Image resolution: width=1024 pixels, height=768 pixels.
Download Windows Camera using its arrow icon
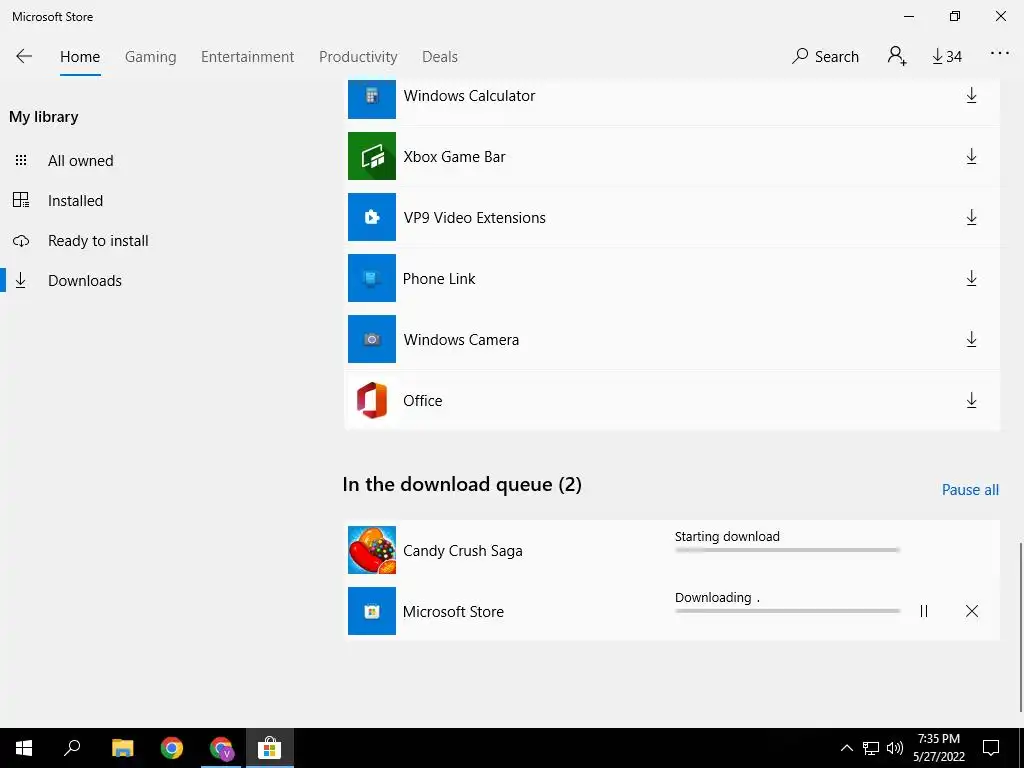[971, 340]
